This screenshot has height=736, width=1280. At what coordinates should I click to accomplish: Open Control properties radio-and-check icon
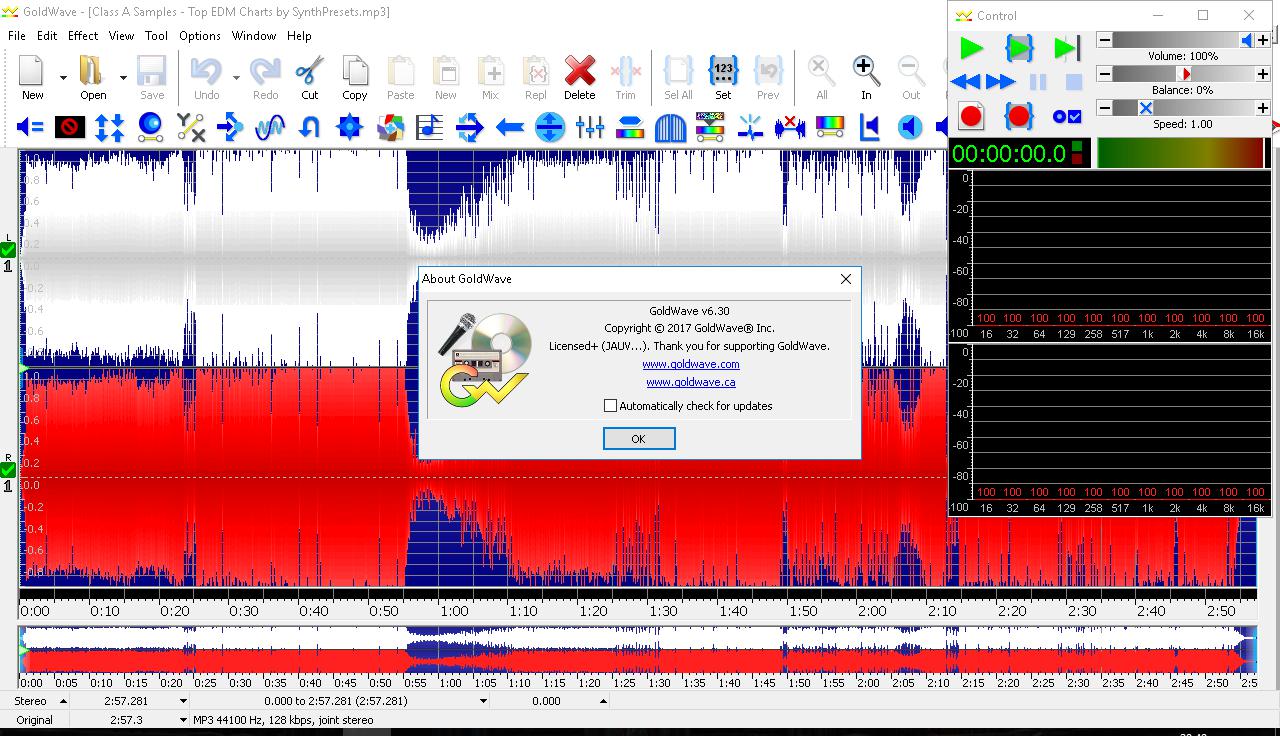1067,117
